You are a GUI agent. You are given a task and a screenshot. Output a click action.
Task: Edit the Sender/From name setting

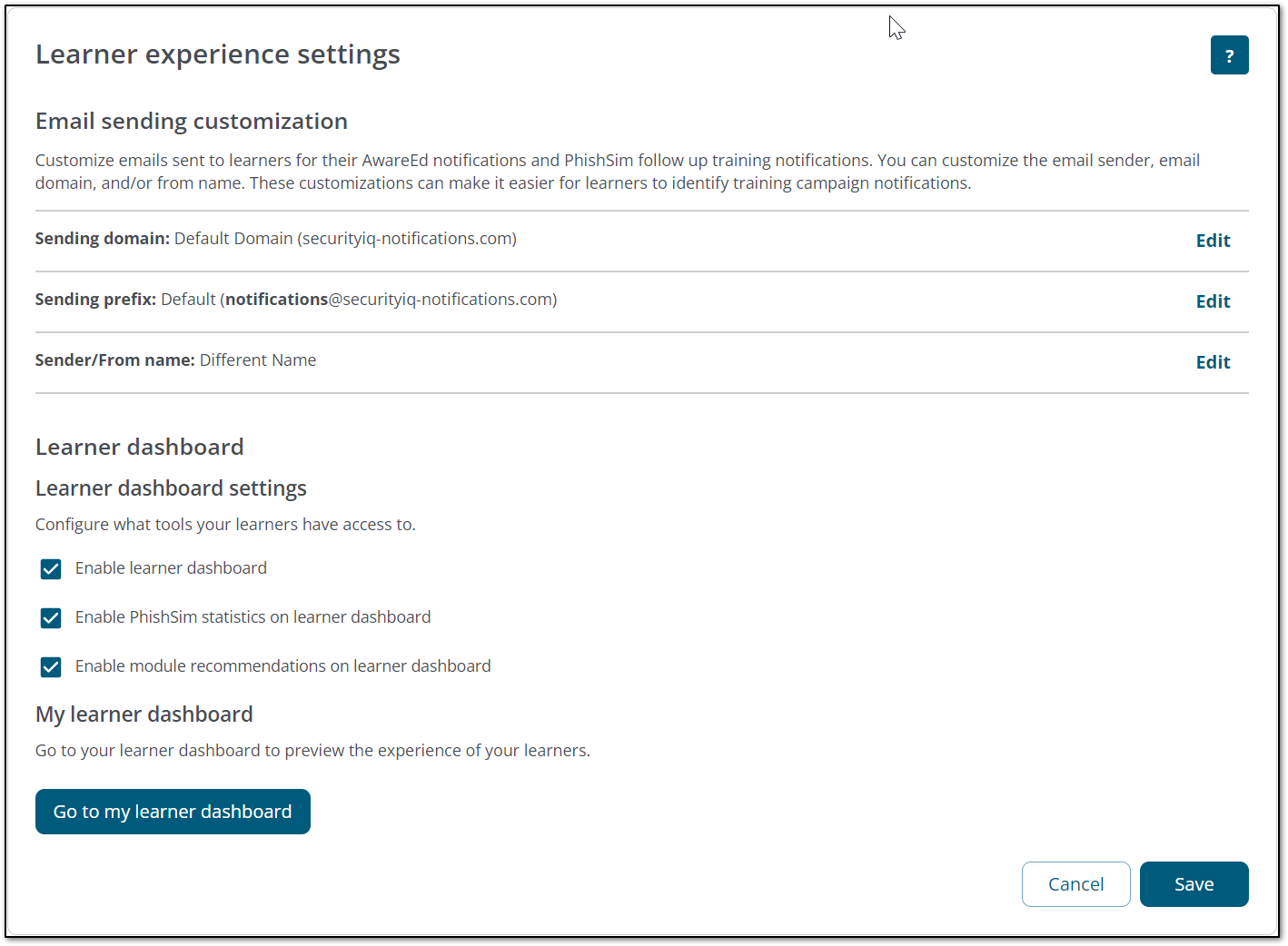coord(1213,362)
